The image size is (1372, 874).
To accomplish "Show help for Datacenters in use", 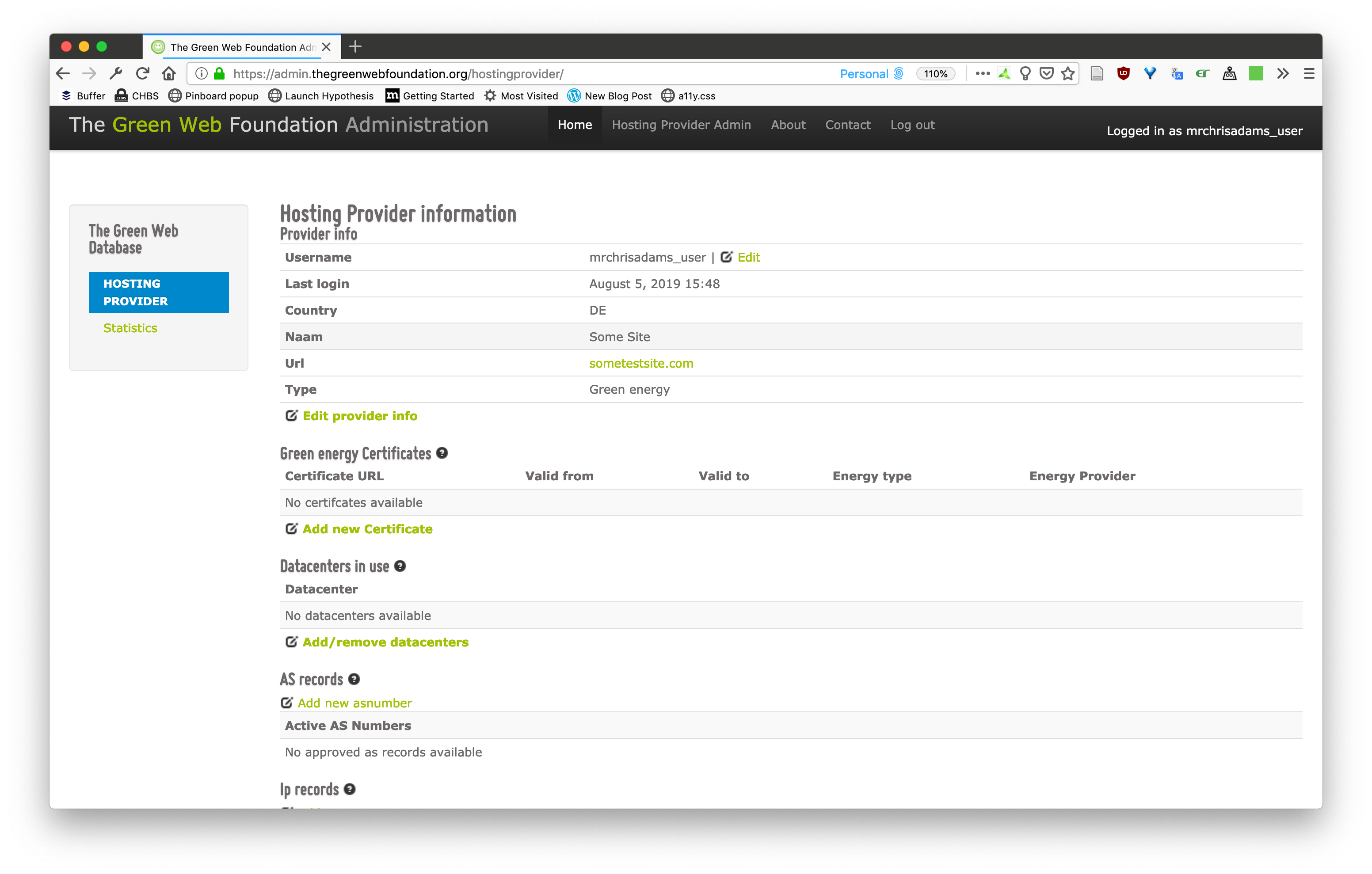I will click(x=400, y=566).
